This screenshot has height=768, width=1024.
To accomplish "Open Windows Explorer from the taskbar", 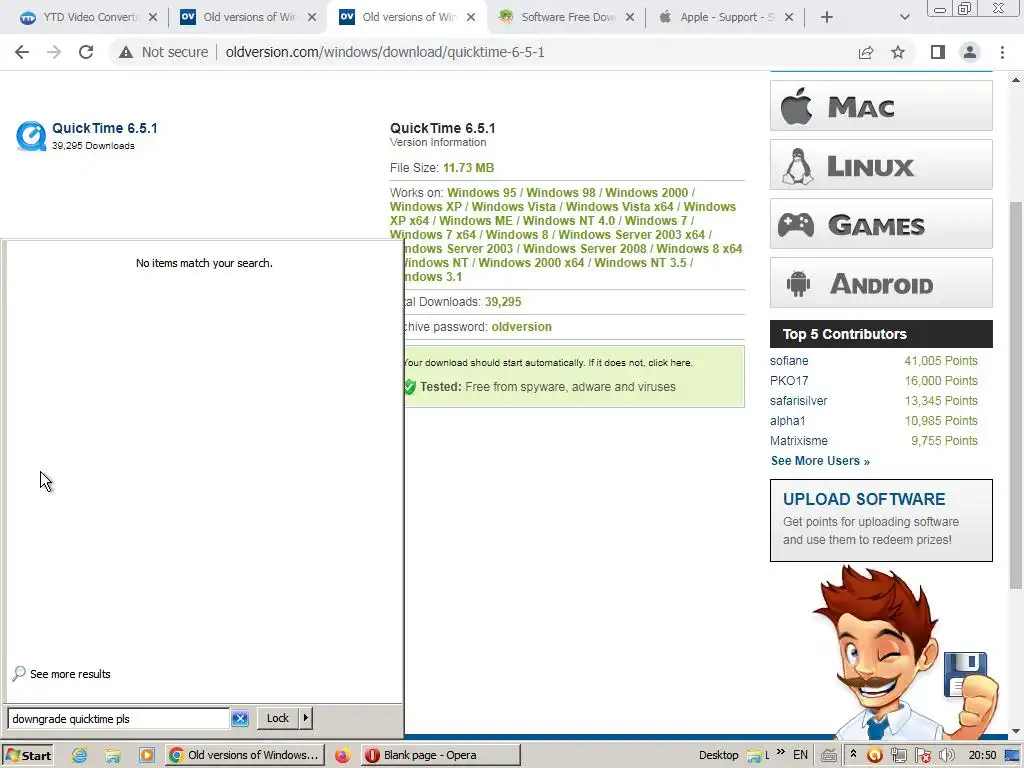I will point(113,756).
